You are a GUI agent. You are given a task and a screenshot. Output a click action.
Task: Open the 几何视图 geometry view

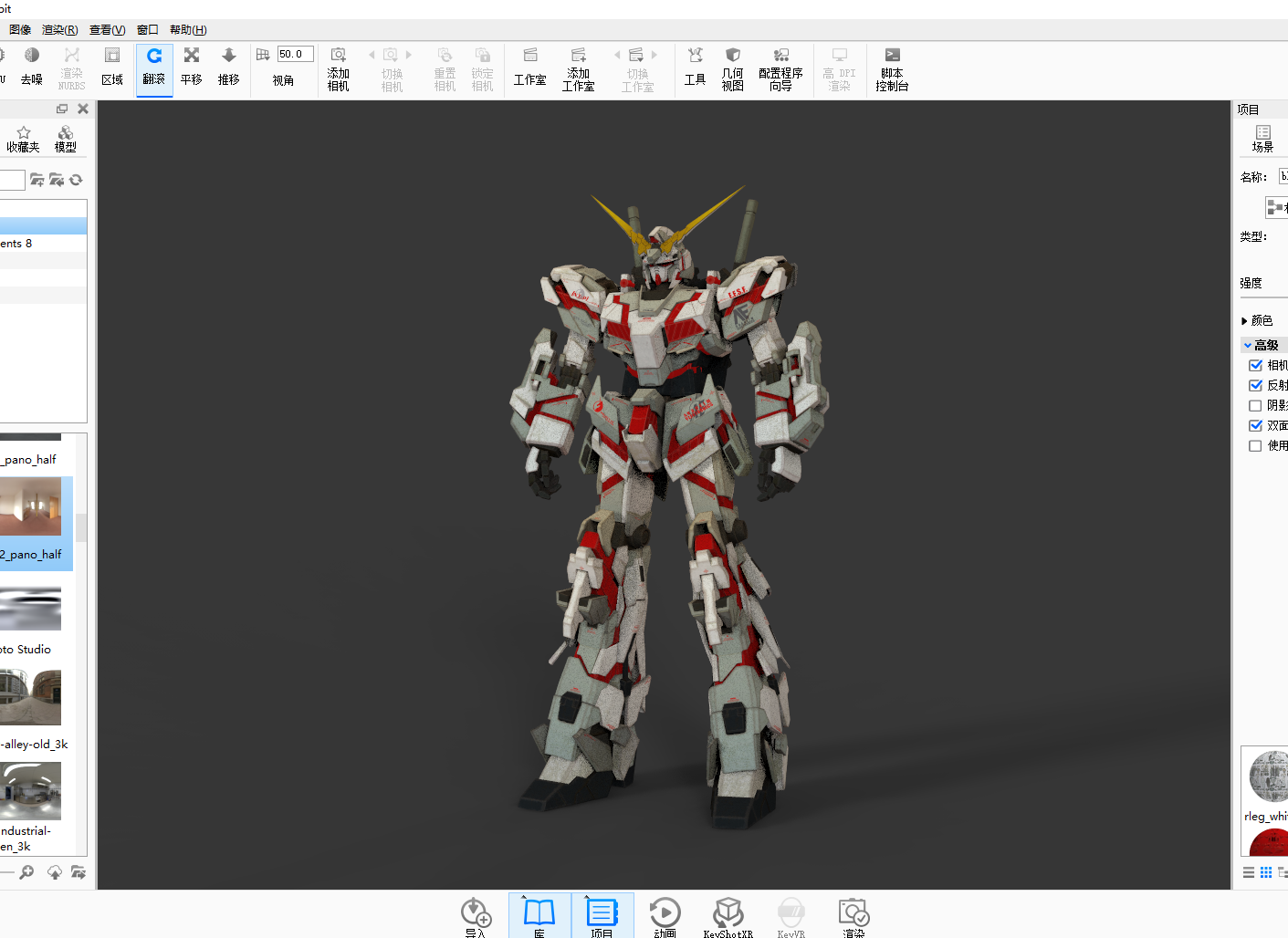point(733,69)
